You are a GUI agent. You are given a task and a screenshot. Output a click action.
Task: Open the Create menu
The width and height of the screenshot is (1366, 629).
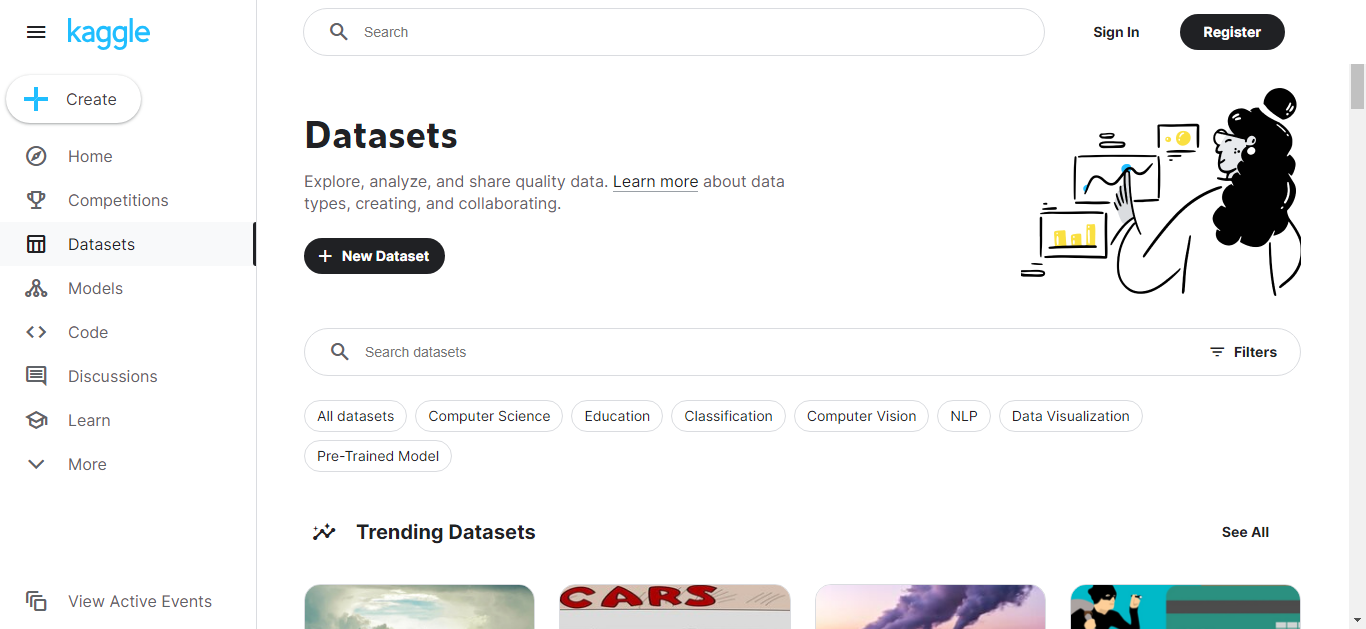(x=74, y=99)
